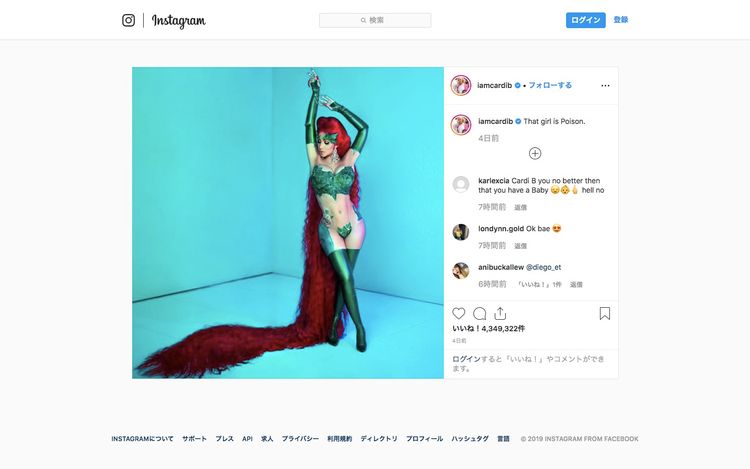
Task: Open the プライバシー footer link
Action: (300, 439)
